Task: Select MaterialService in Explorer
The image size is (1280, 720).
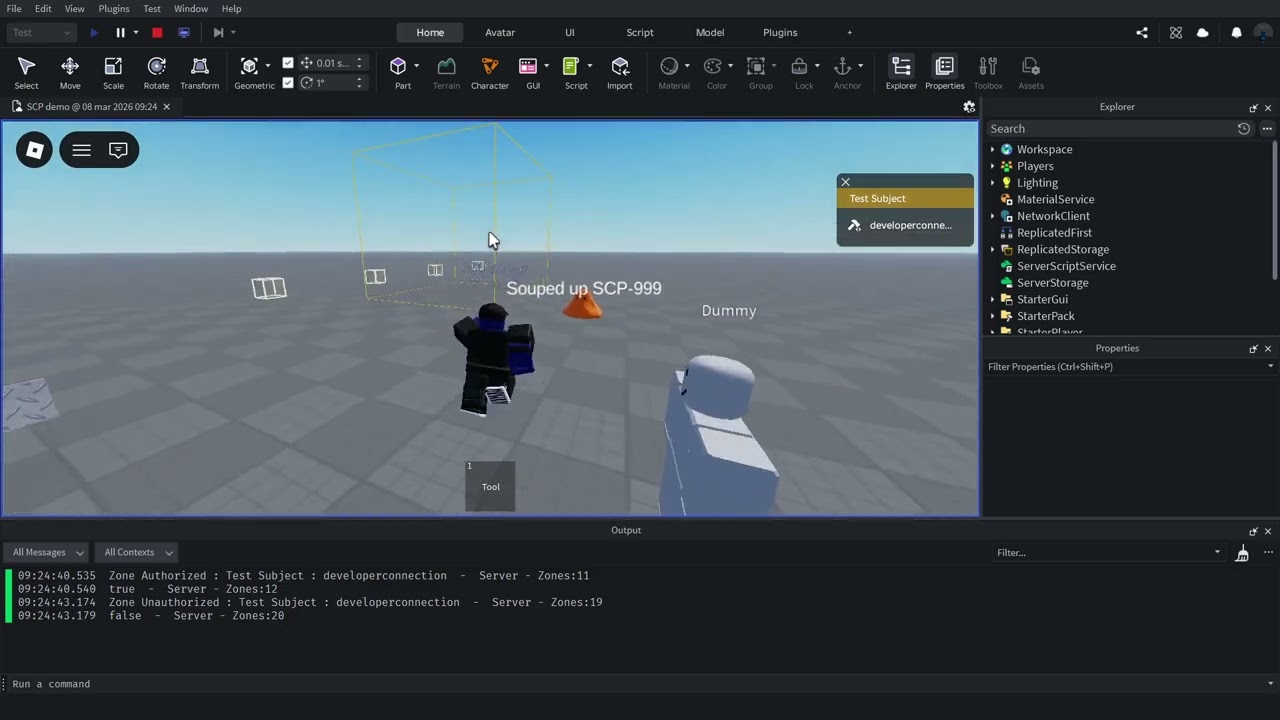Action: tap(1055, 200)
